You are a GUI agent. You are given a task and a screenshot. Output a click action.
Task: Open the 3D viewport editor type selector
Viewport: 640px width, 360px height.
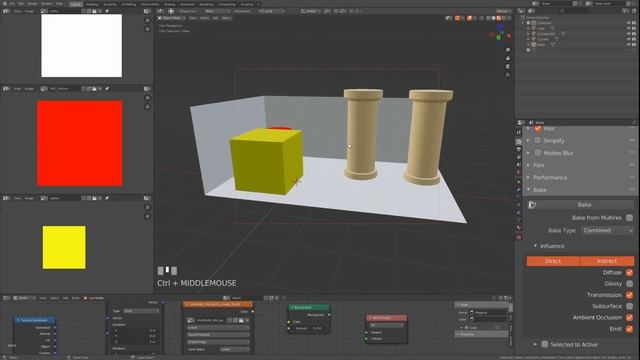161,11
